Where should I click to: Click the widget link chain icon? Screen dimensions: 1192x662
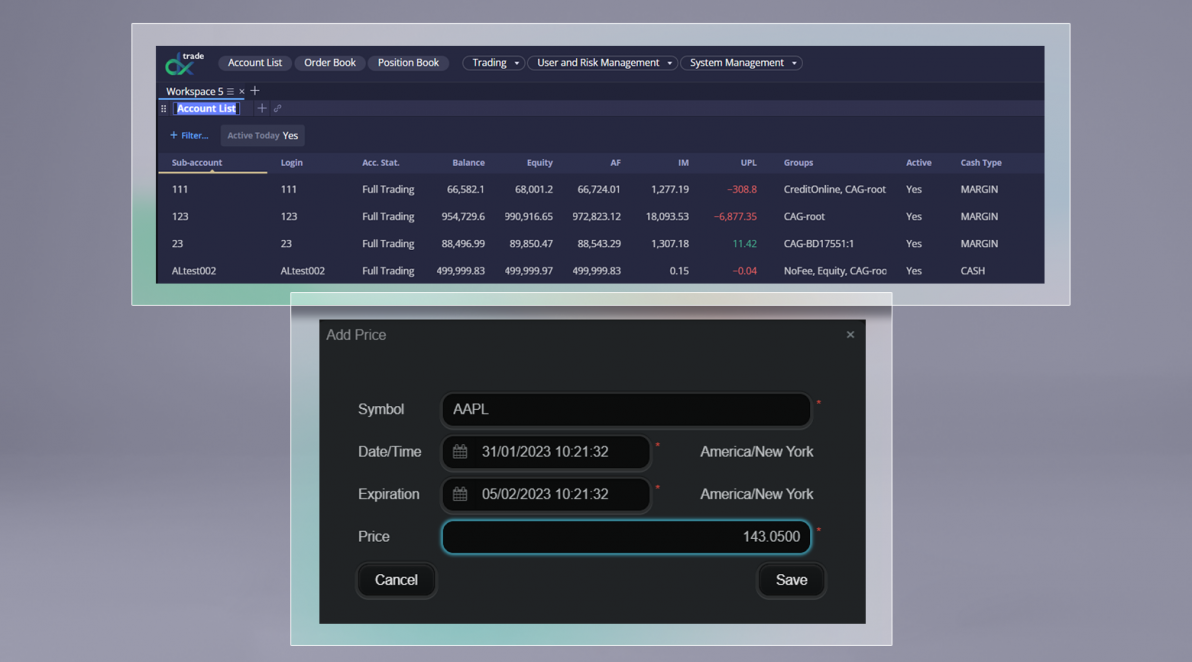277,108
